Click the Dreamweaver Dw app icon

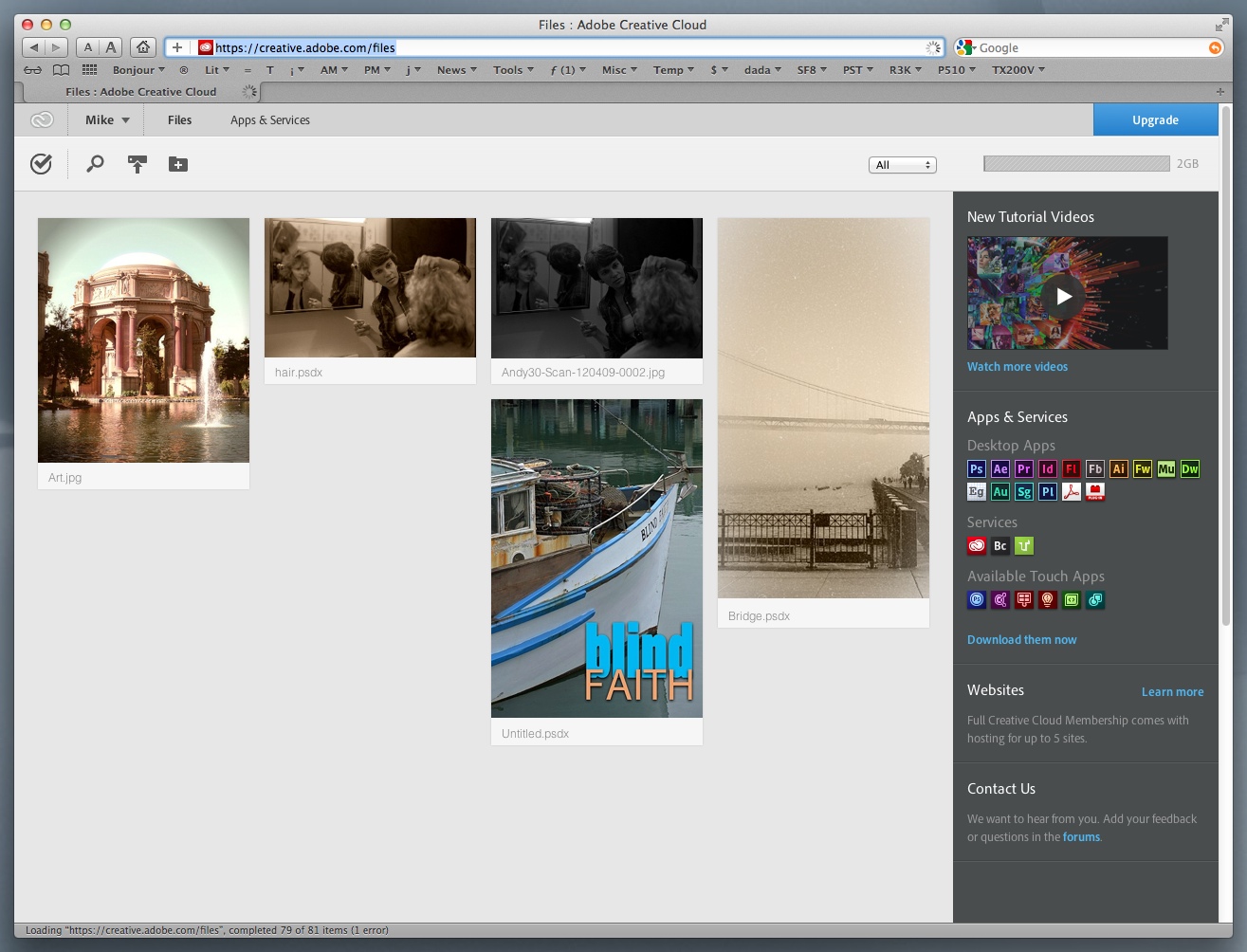[1190, 468]
